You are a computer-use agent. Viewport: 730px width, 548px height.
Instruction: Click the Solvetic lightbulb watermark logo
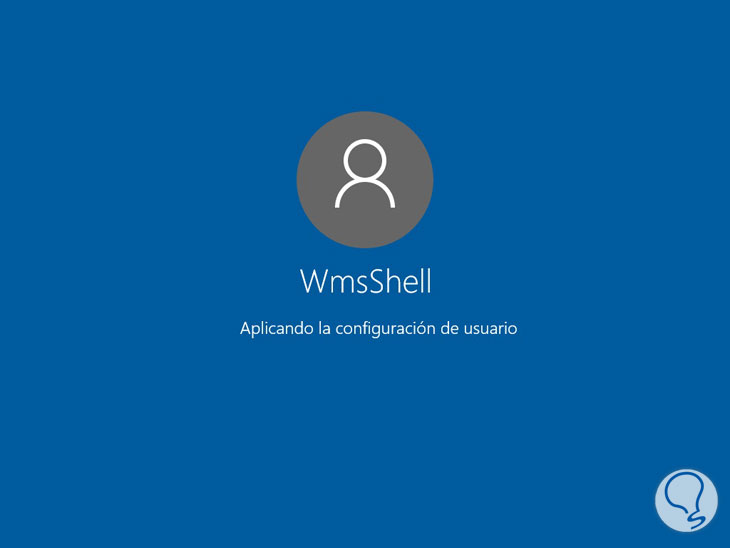pyautogui.click(x=686, y=500)
